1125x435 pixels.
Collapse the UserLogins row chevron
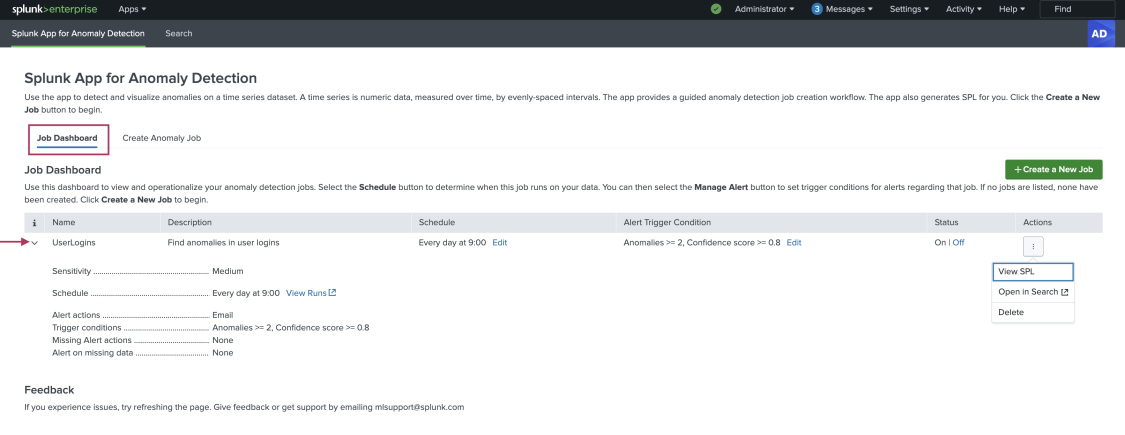[x=34, y=243]
